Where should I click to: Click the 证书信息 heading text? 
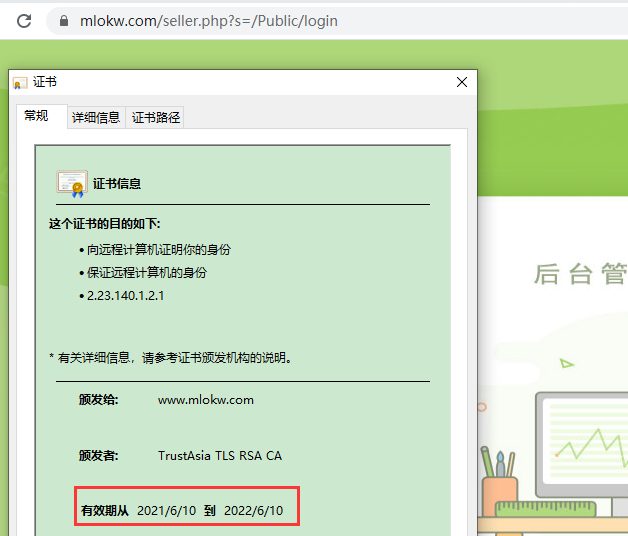click(117, 184)
